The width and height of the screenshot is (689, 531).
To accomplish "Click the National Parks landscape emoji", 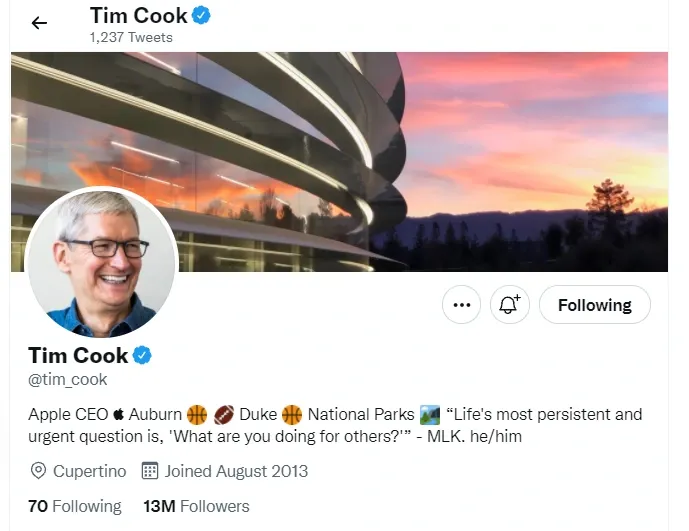I will pyautogui.click(x=430, y=414).
